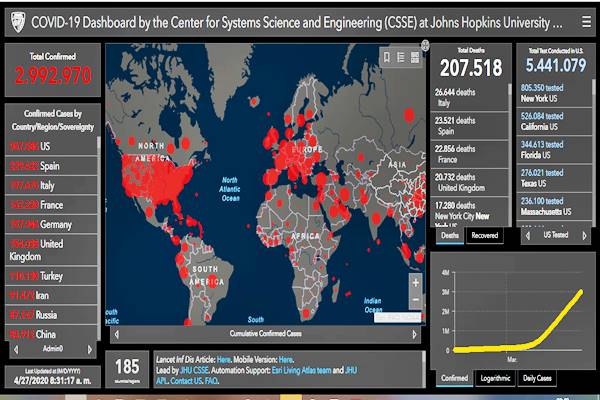This screenshot has height=400, width=600.
Task: Open the map bookmarks icon
Action: pyautogui.click(x=387, y=57)
